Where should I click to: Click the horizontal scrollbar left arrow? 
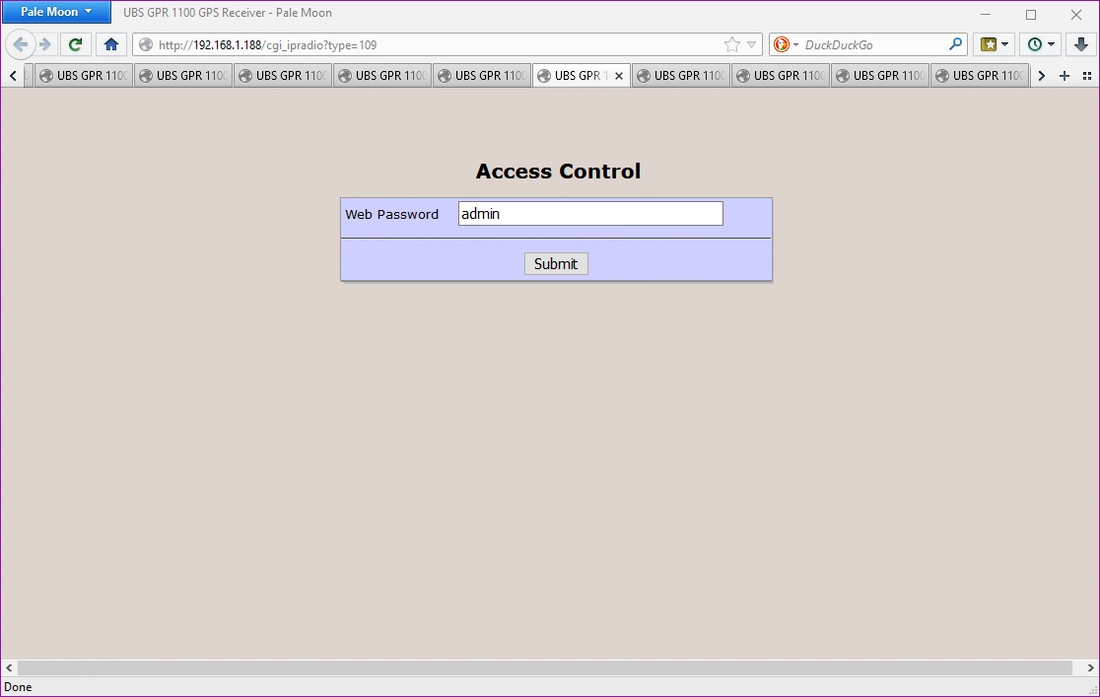(x=9, y=668)
